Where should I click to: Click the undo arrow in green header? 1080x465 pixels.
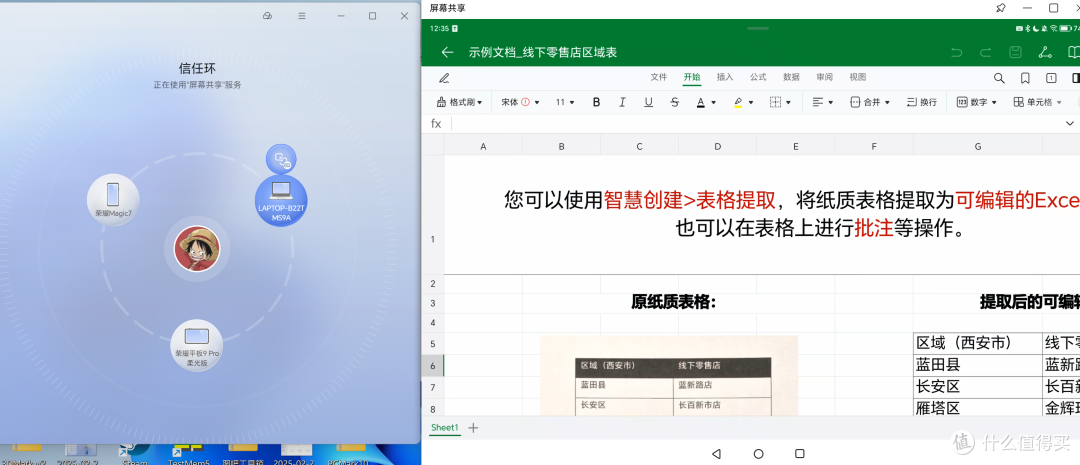pyautogui.click(x=955, y=52)
